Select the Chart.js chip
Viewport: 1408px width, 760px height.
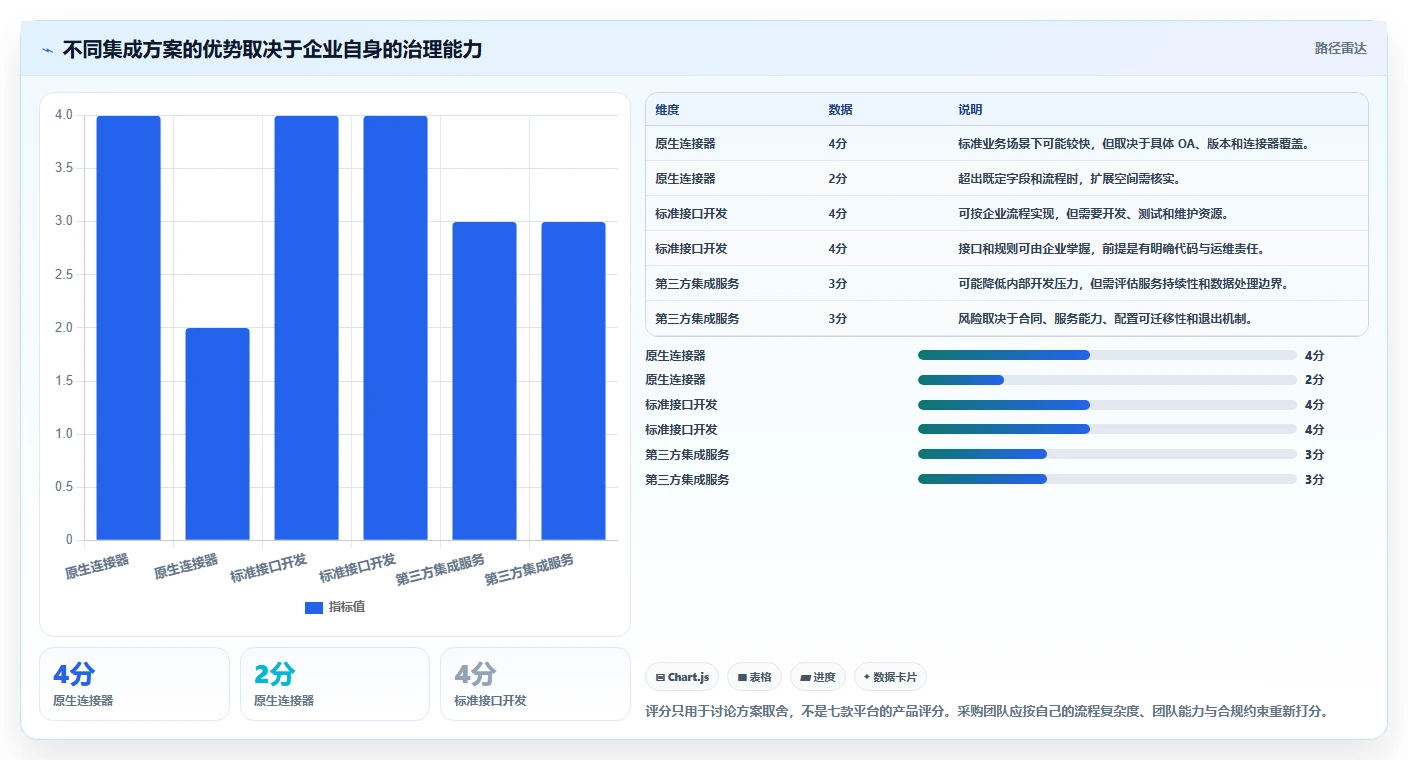(682, 677)
